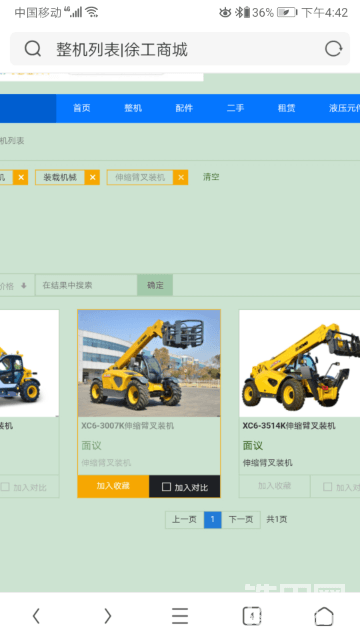Viewport: 360px width, 640px height.
Task: Click 加入收藏 for XC6-3007K
Action: tap(113, 486)
